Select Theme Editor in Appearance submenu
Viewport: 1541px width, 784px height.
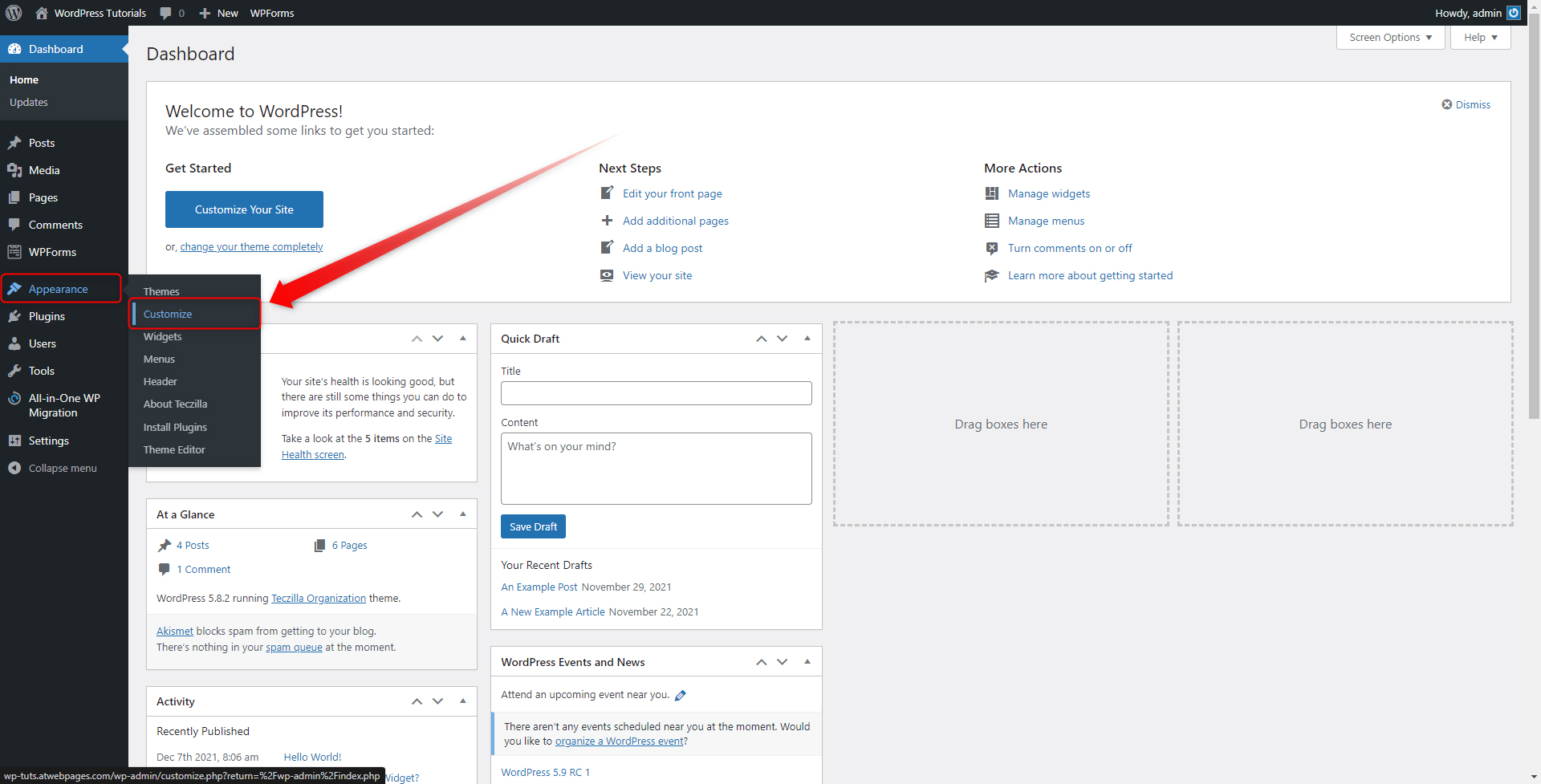pos(195,449)
